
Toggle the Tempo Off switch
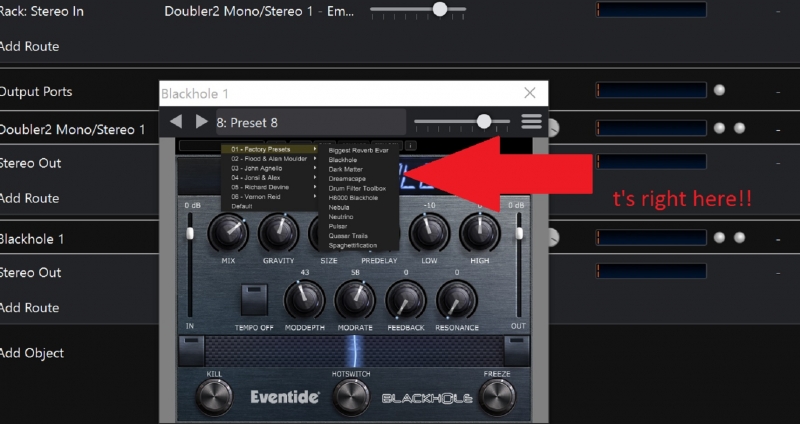click(x=252, y=300)
